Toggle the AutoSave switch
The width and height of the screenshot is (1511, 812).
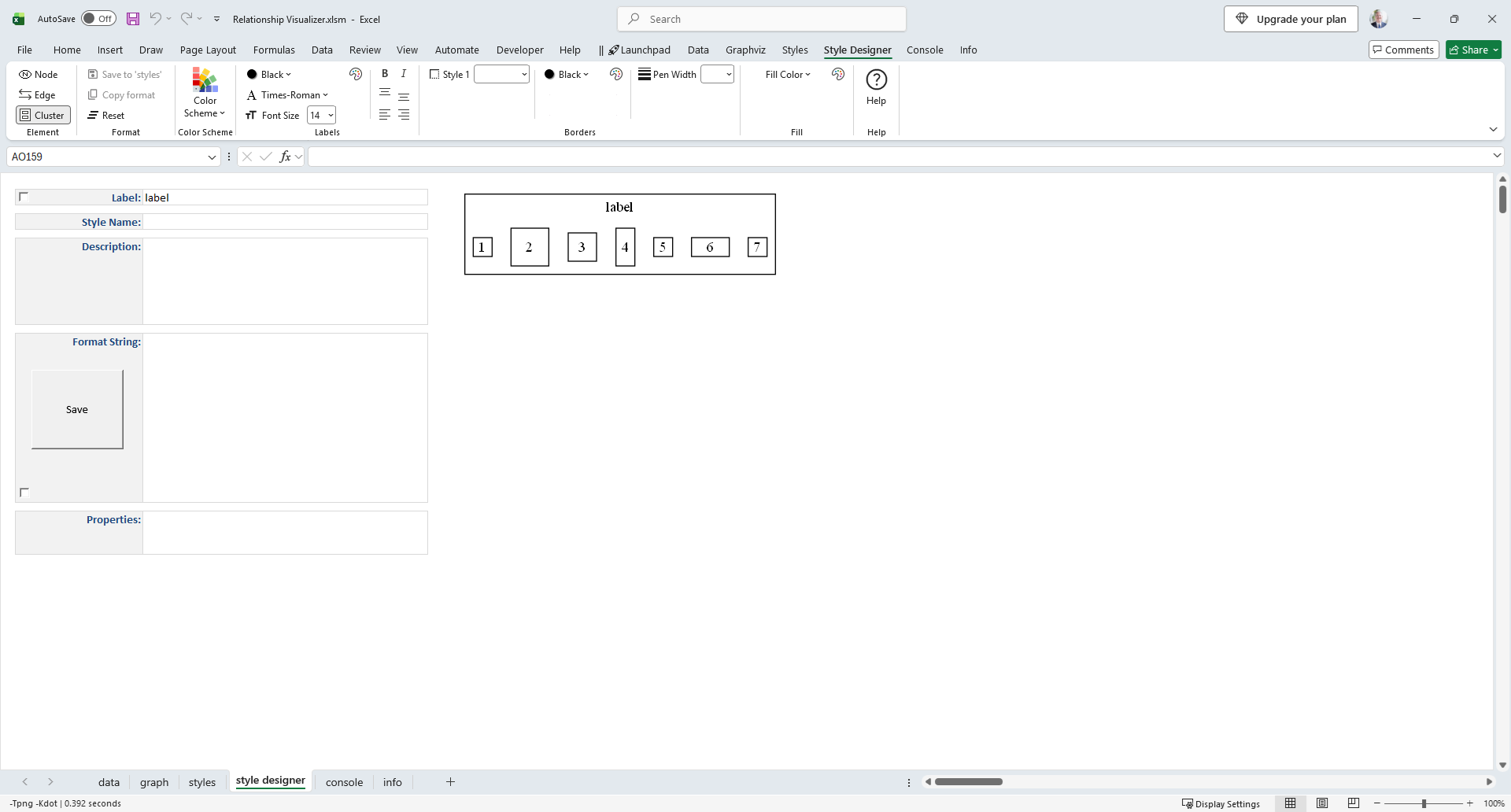98,18
